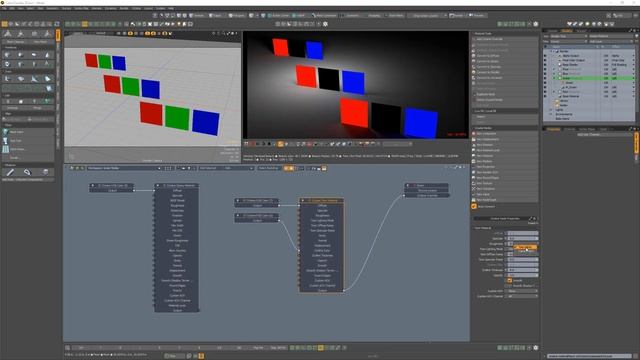Toggle the checkbox directly below Smooth

tap(509, 286)
